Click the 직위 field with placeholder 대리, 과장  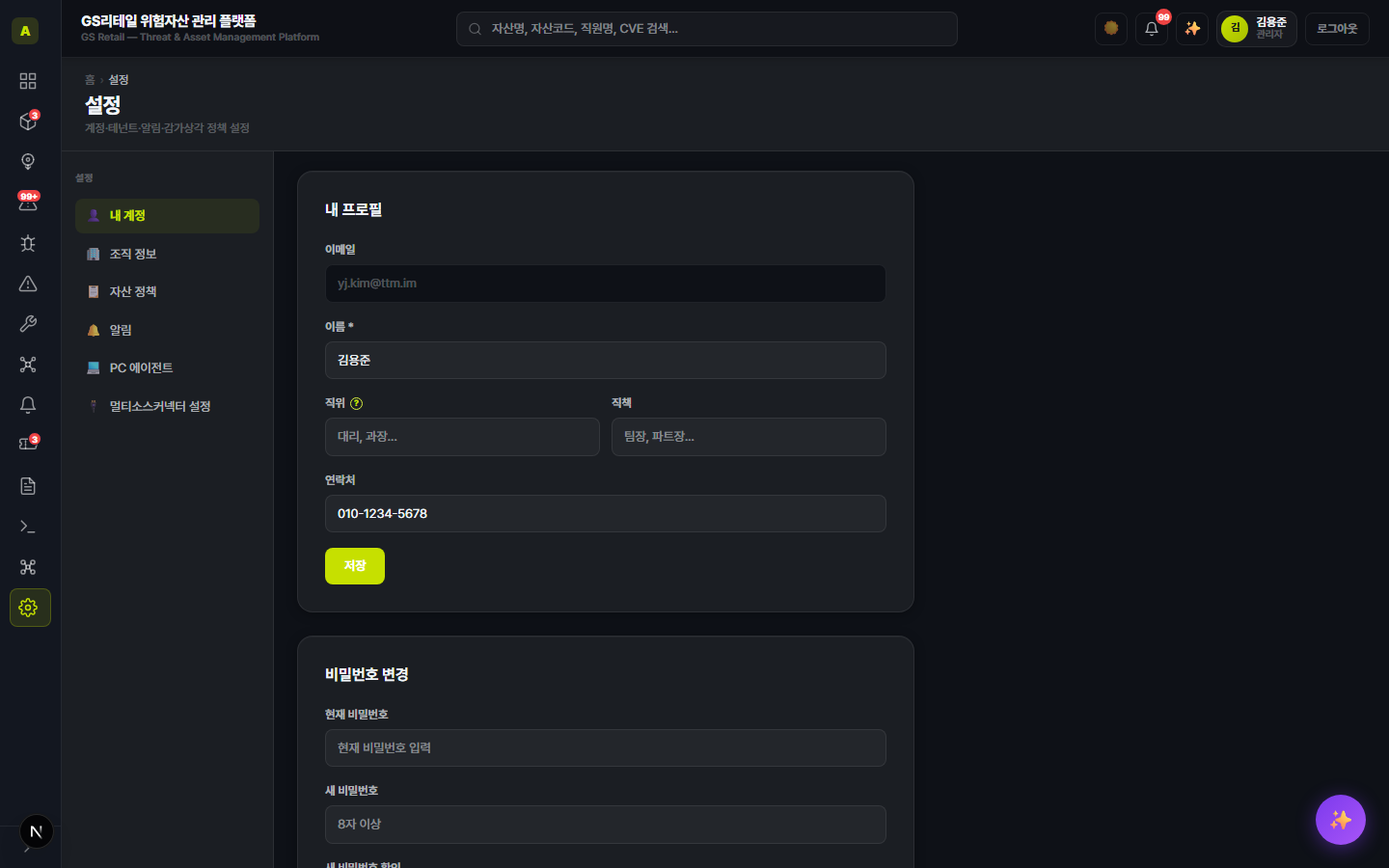point(462,437)
